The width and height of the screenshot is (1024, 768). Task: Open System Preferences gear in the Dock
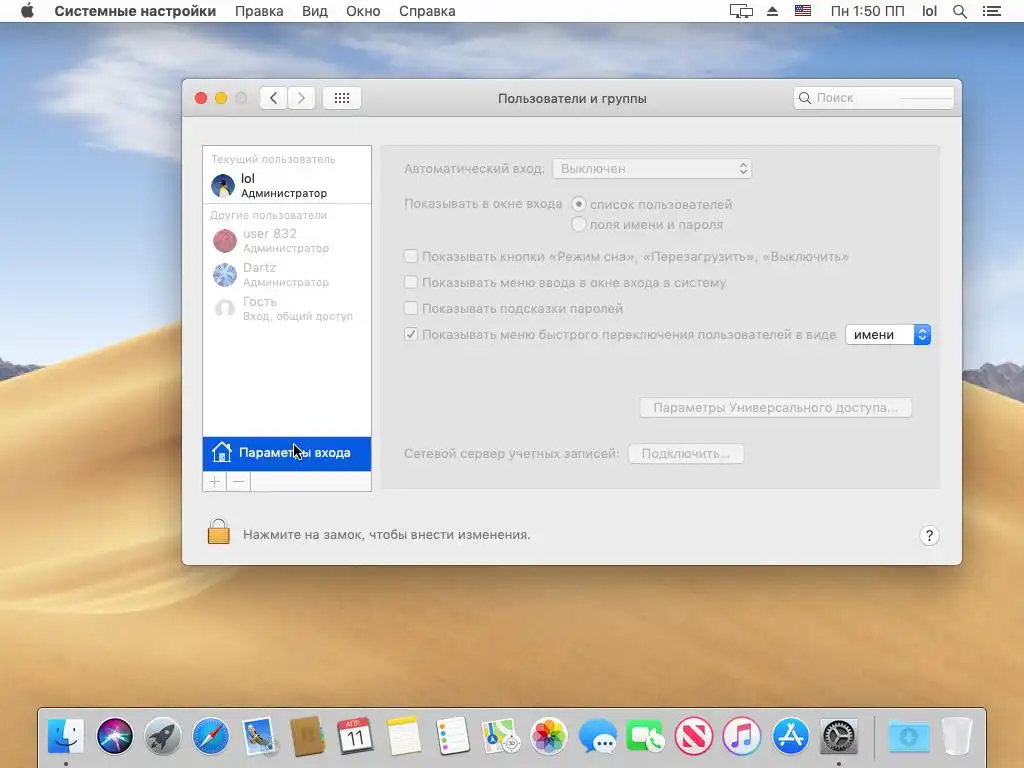tap(839, 736)
